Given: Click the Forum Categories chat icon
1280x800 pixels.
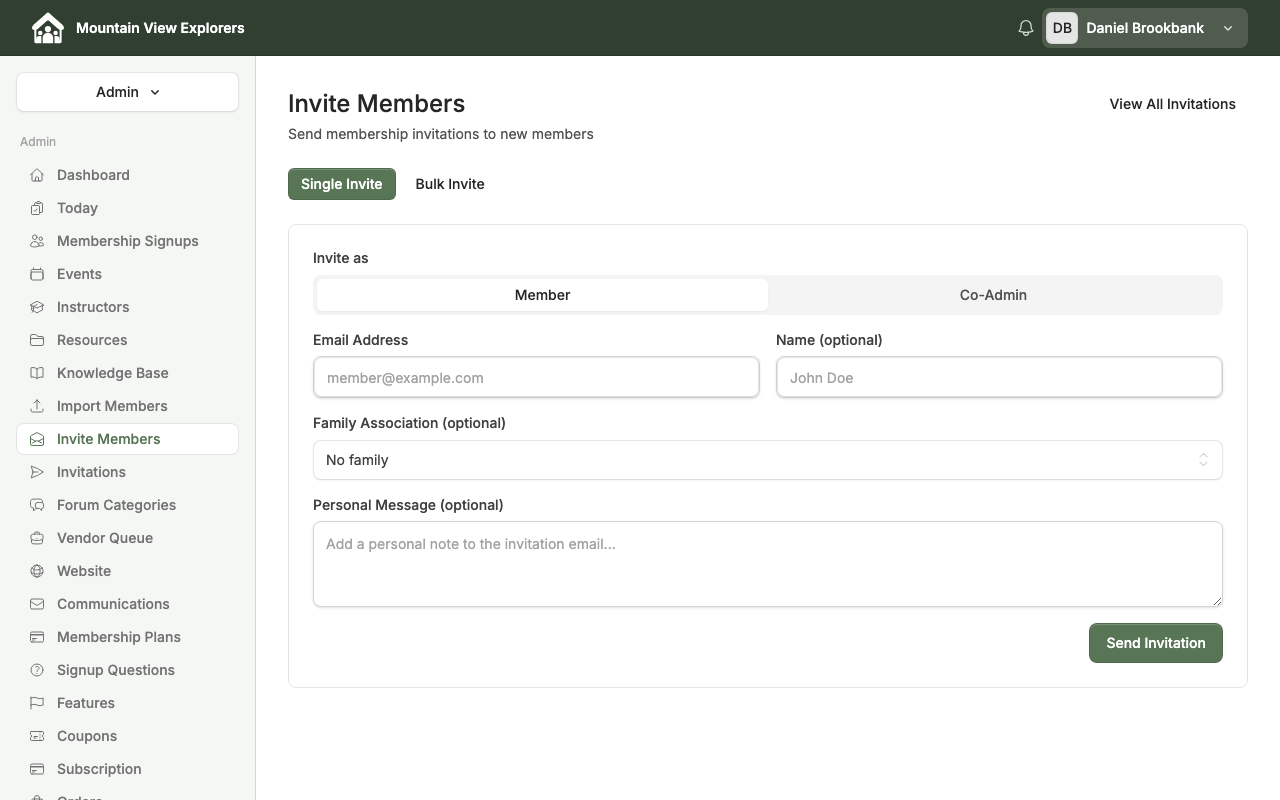Looking at the screenshot, I should (37, 505).
